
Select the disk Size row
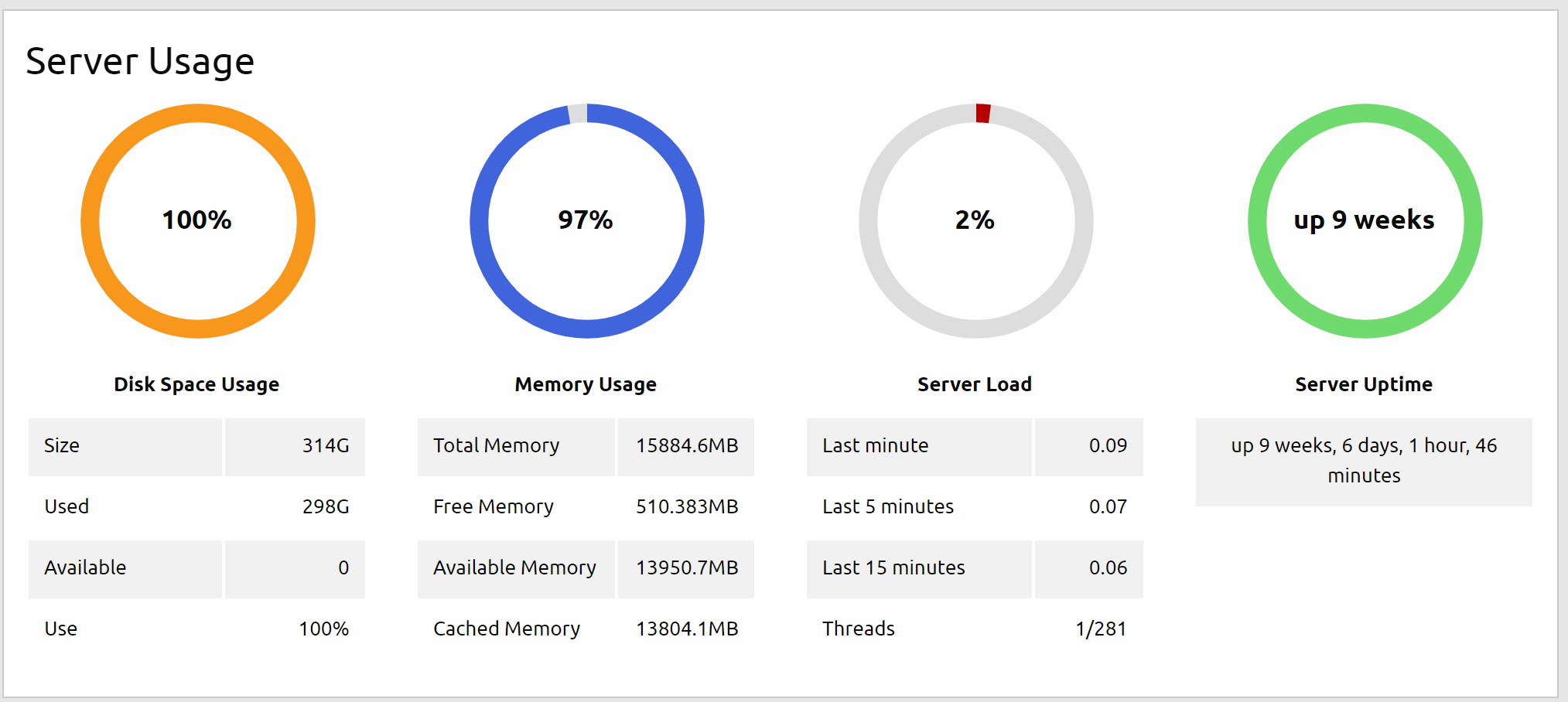click(196, 447)
